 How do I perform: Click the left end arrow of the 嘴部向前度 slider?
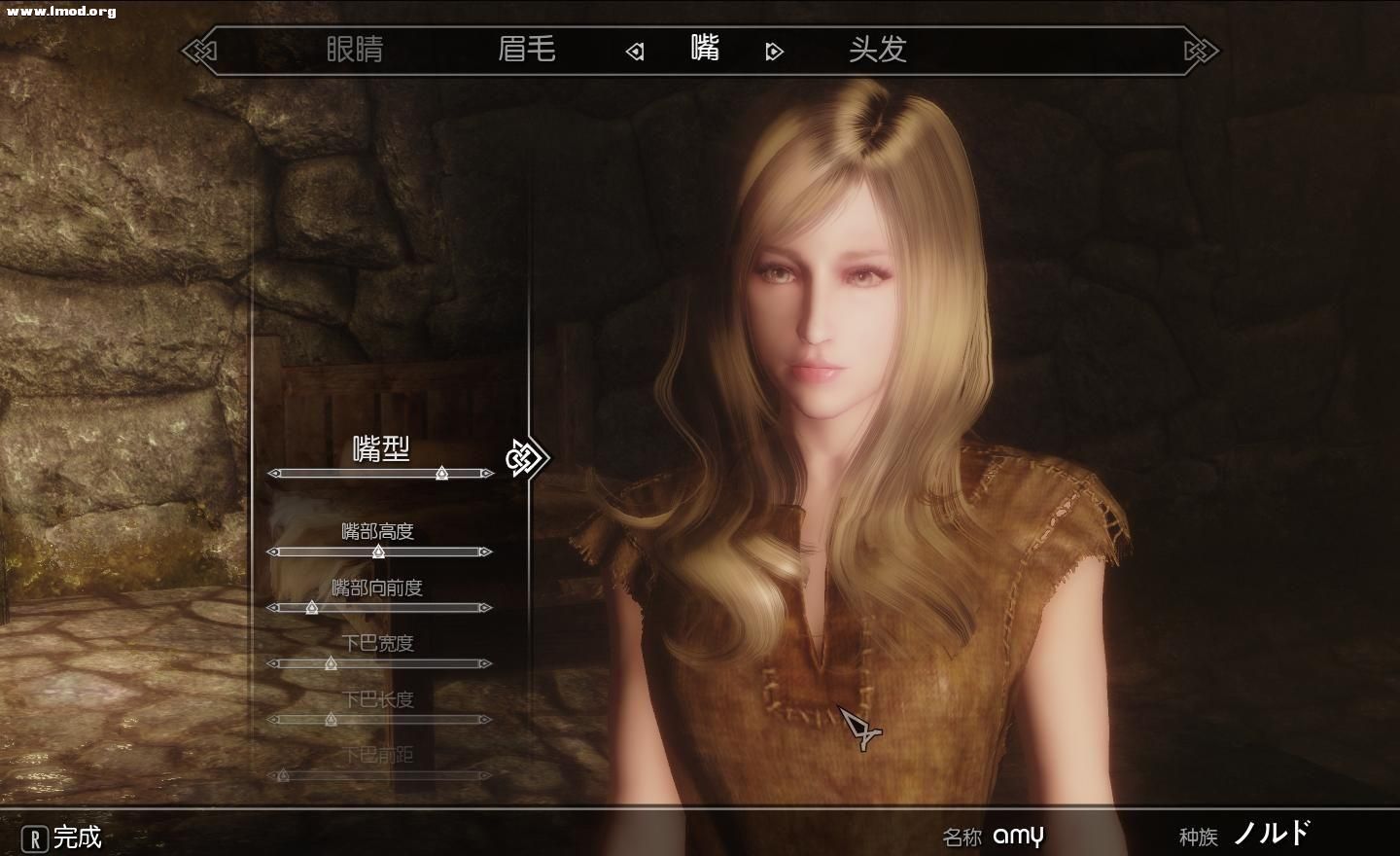coord(275,608)
